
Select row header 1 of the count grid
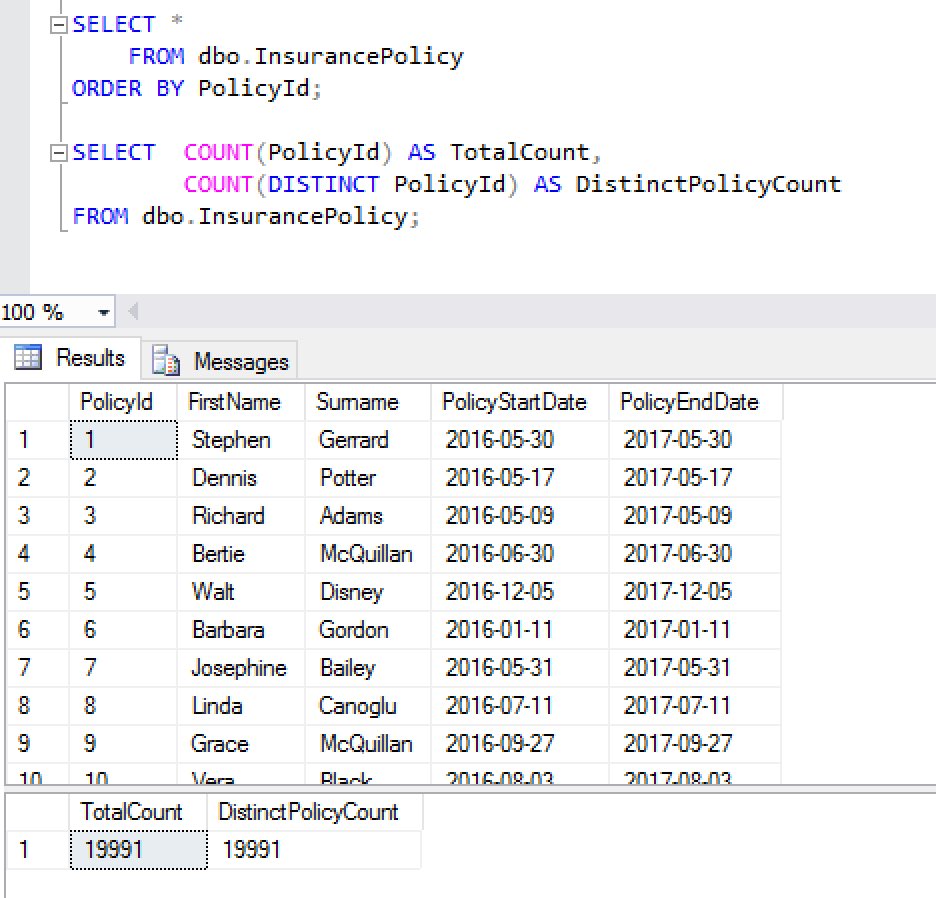click(x=38, y=850)
